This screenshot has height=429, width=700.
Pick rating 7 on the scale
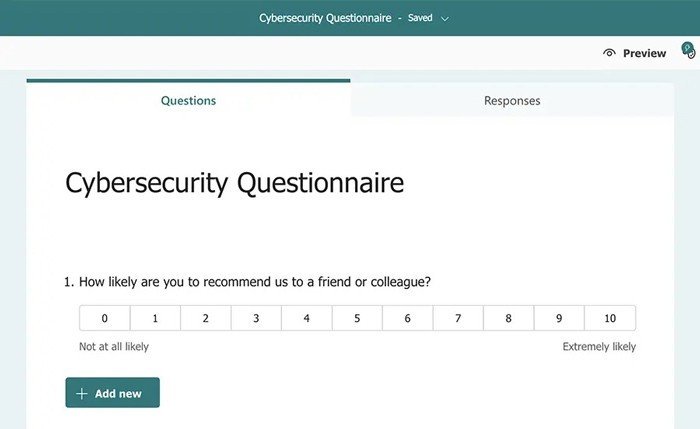point(458,318)
